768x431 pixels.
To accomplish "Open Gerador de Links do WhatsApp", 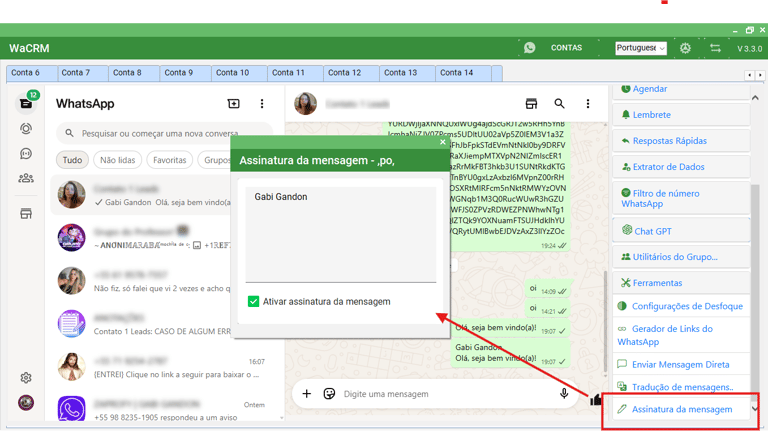I will [x=681, y=335].
